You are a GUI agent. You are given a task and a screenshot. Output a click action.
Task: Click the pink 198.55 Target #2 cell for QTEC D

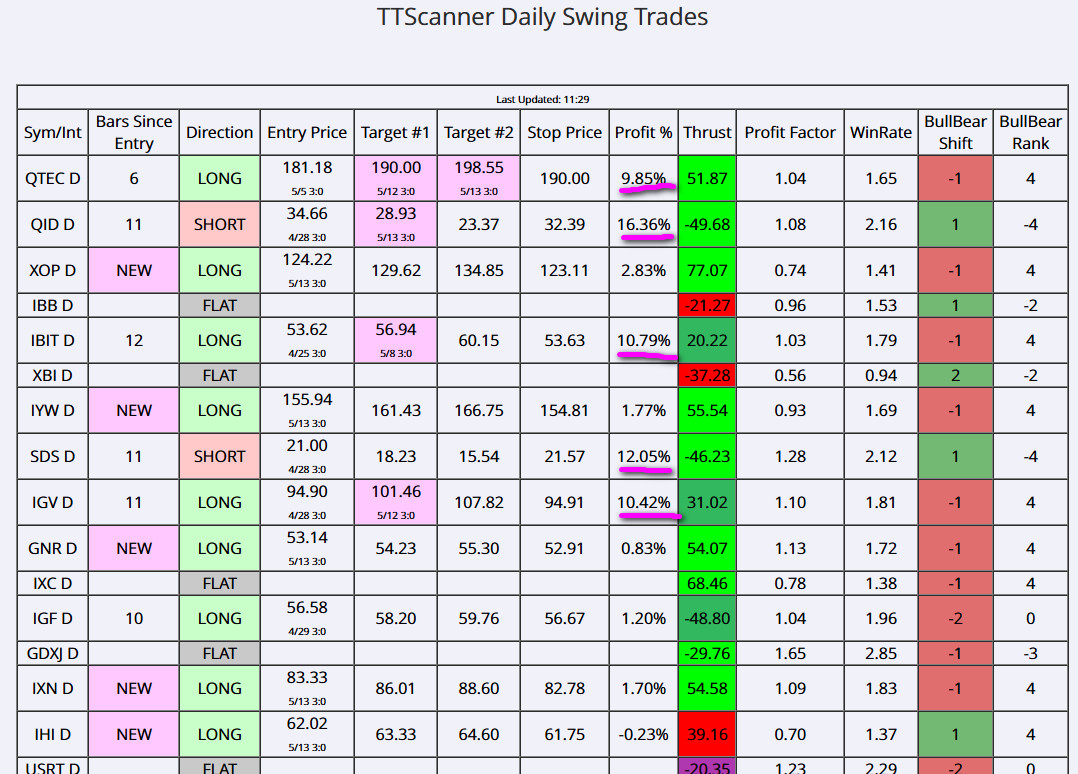click(480, 178)
